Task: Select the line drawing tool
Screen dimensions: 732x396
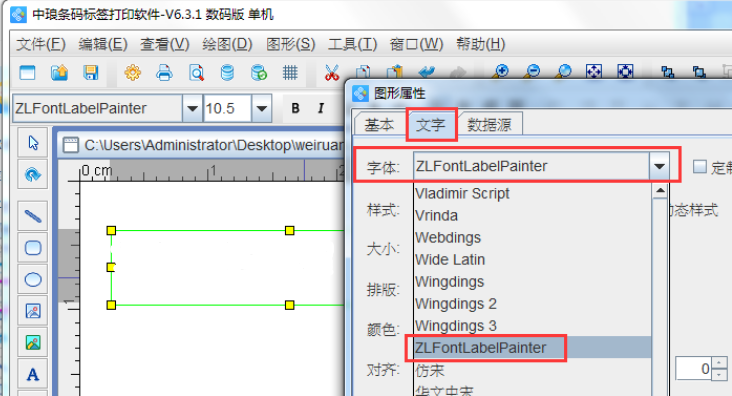Action: point(33,216)
